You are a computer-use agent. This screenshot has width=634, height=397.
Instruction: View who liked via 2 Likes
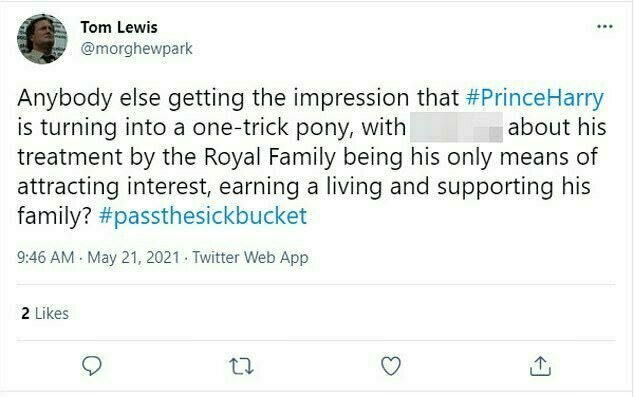45,313
